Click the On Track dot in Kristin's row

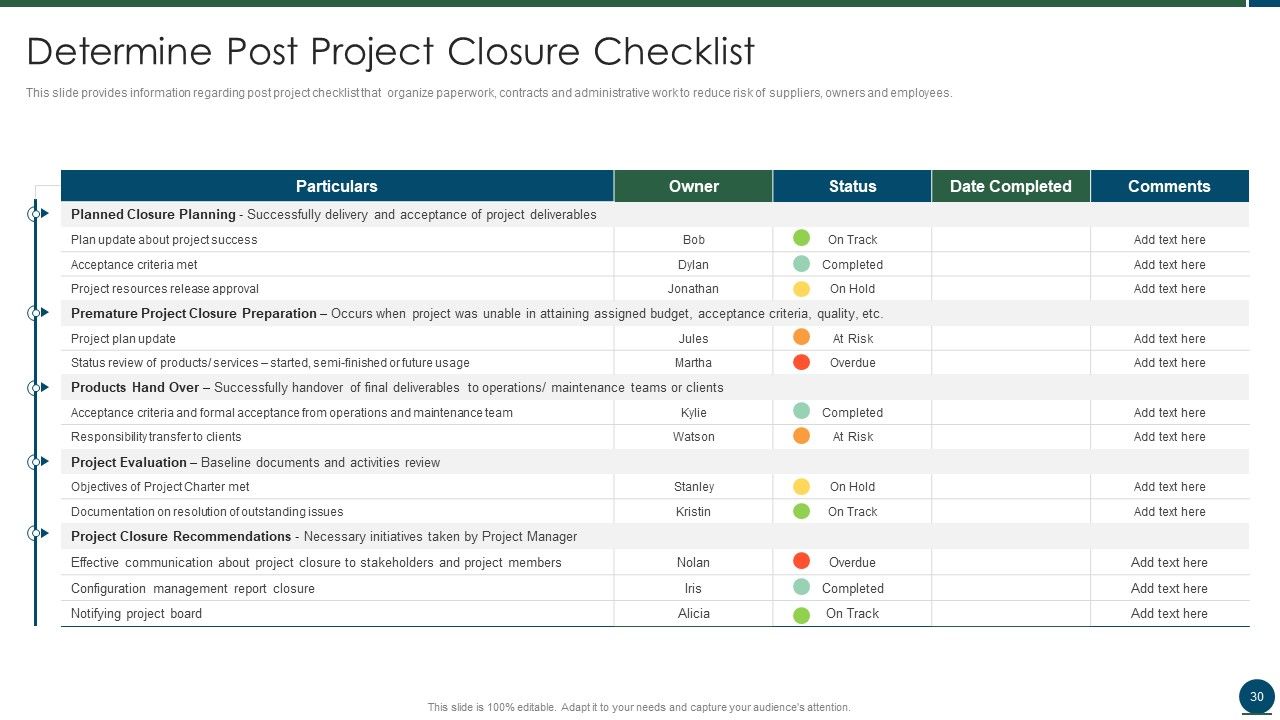coord(801,511)
